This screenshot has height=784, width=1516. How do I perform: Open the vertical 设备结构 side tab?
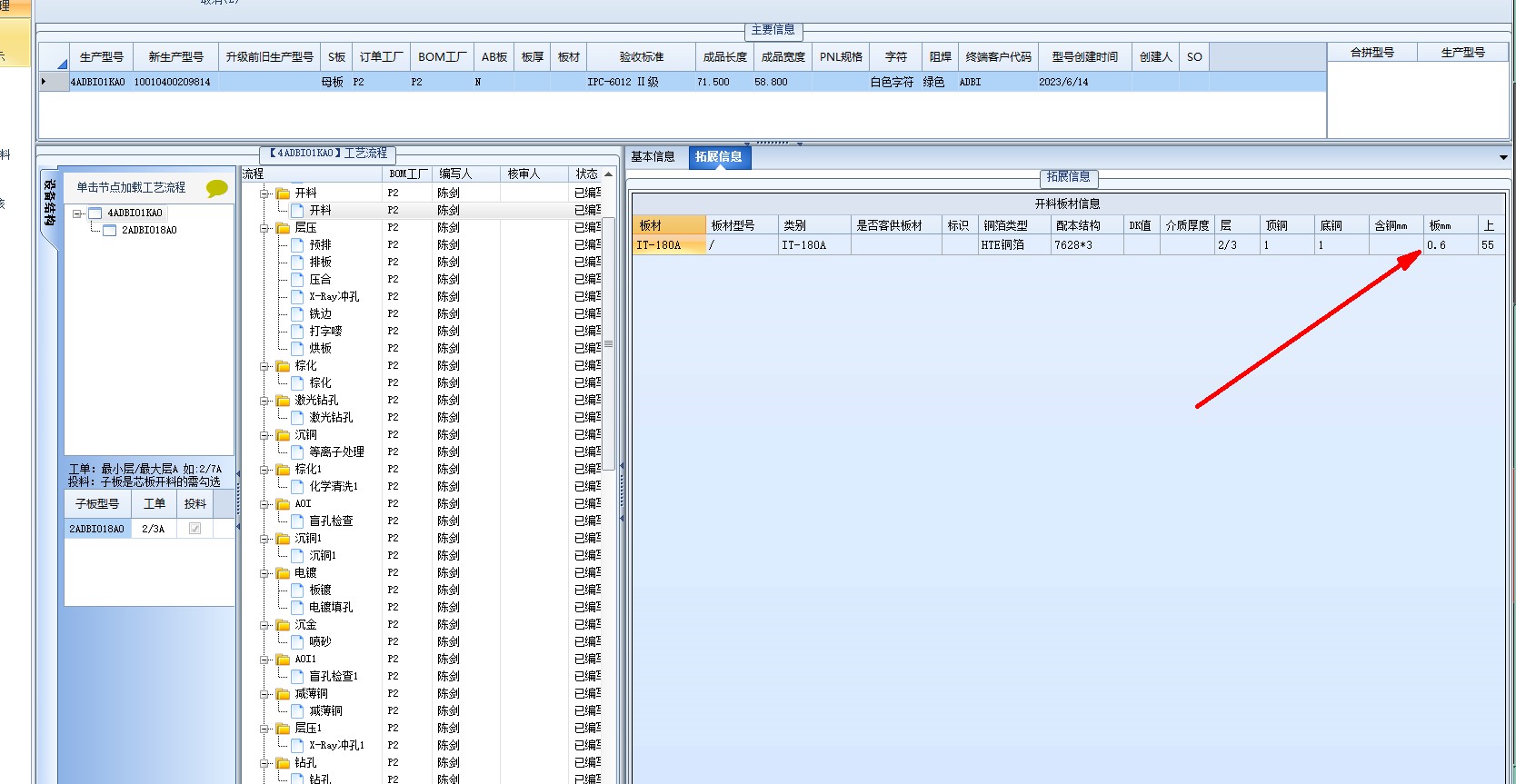pos(49,203)
